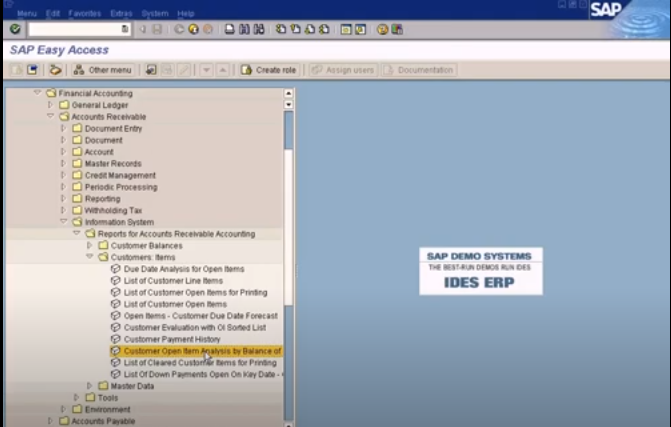
Task: Collapse the Information System node
Action: pyautogui.click(x=63, y=221)
